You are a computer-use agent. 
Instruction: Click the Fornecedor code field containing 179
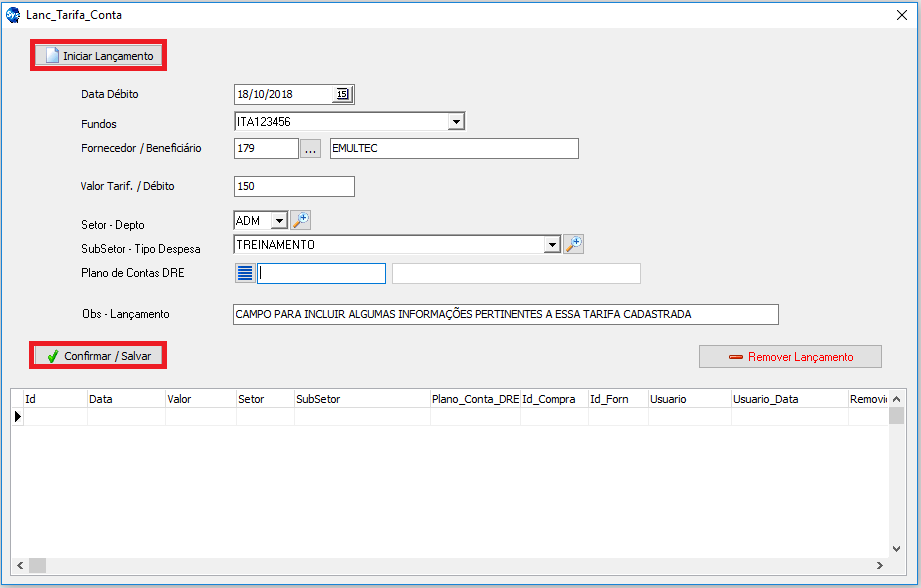pyautogui.click(x=265, y=148)
